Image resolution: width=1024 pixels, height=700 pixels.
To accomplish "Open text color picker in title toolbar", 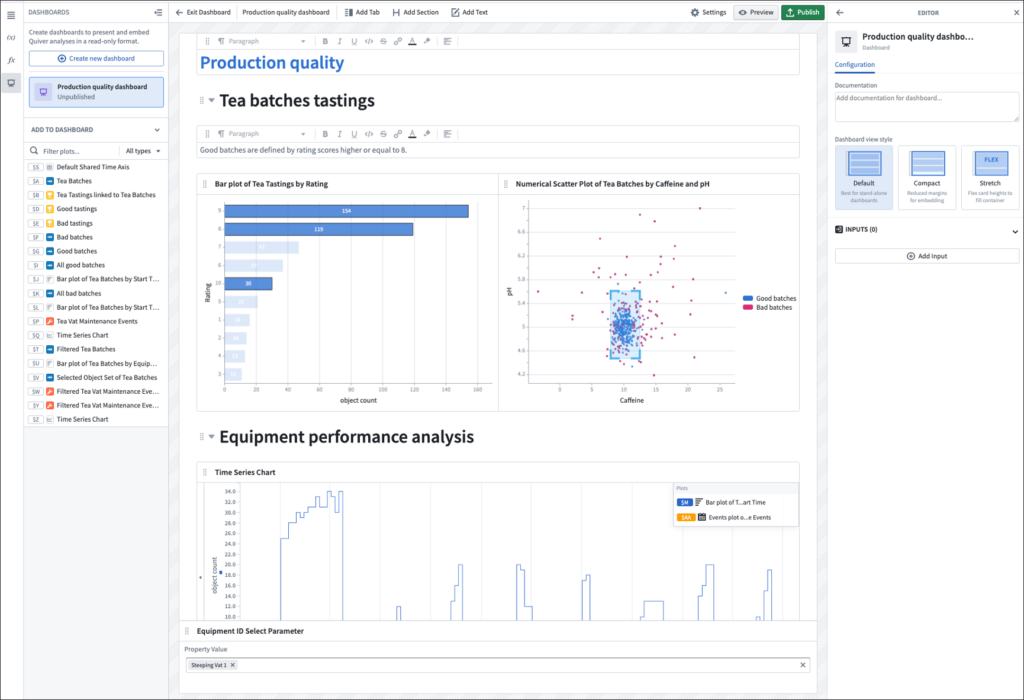I will coord(412,41).
